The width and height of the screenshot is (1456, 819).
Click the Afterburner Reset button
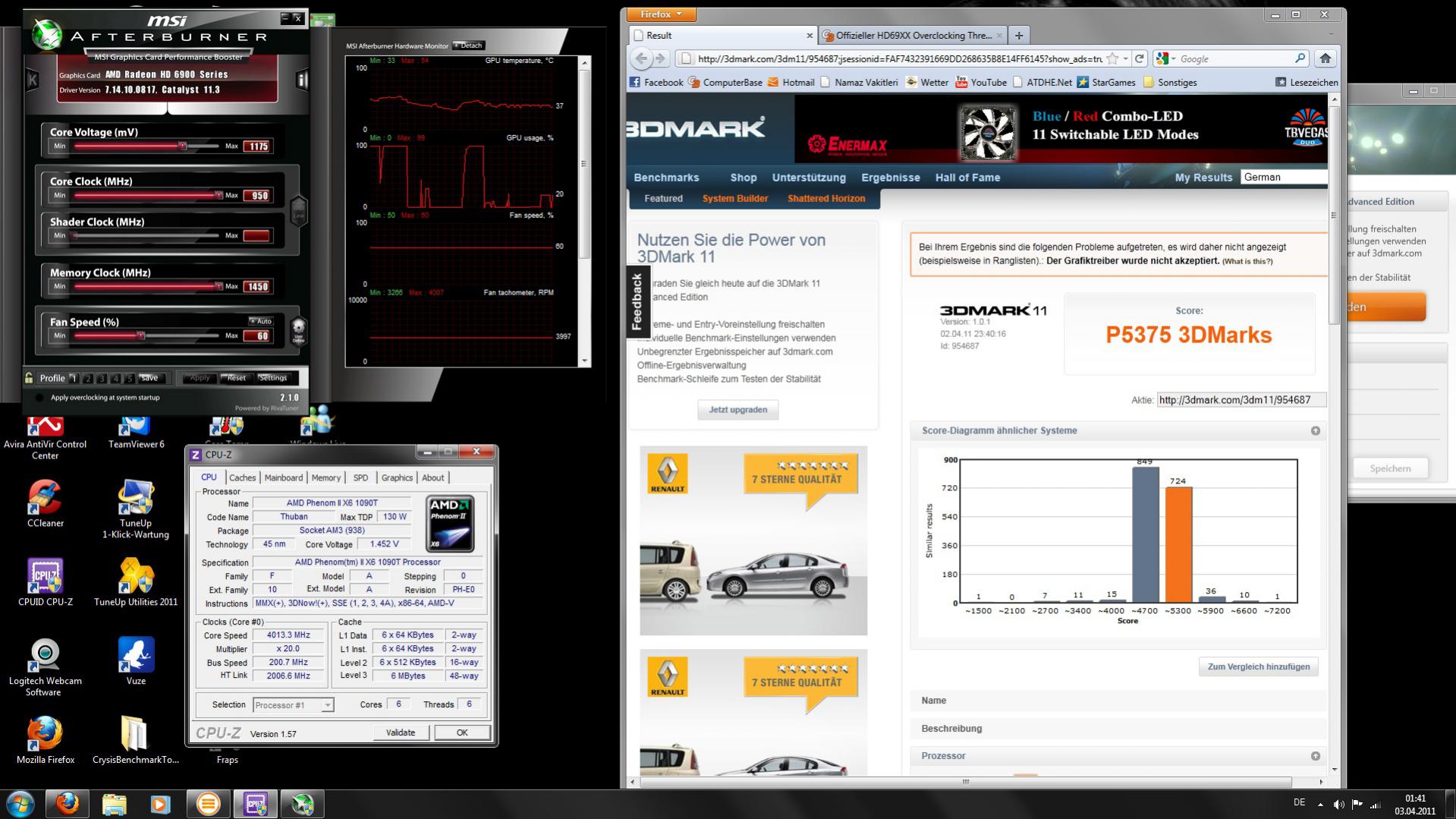pos(237,378)
